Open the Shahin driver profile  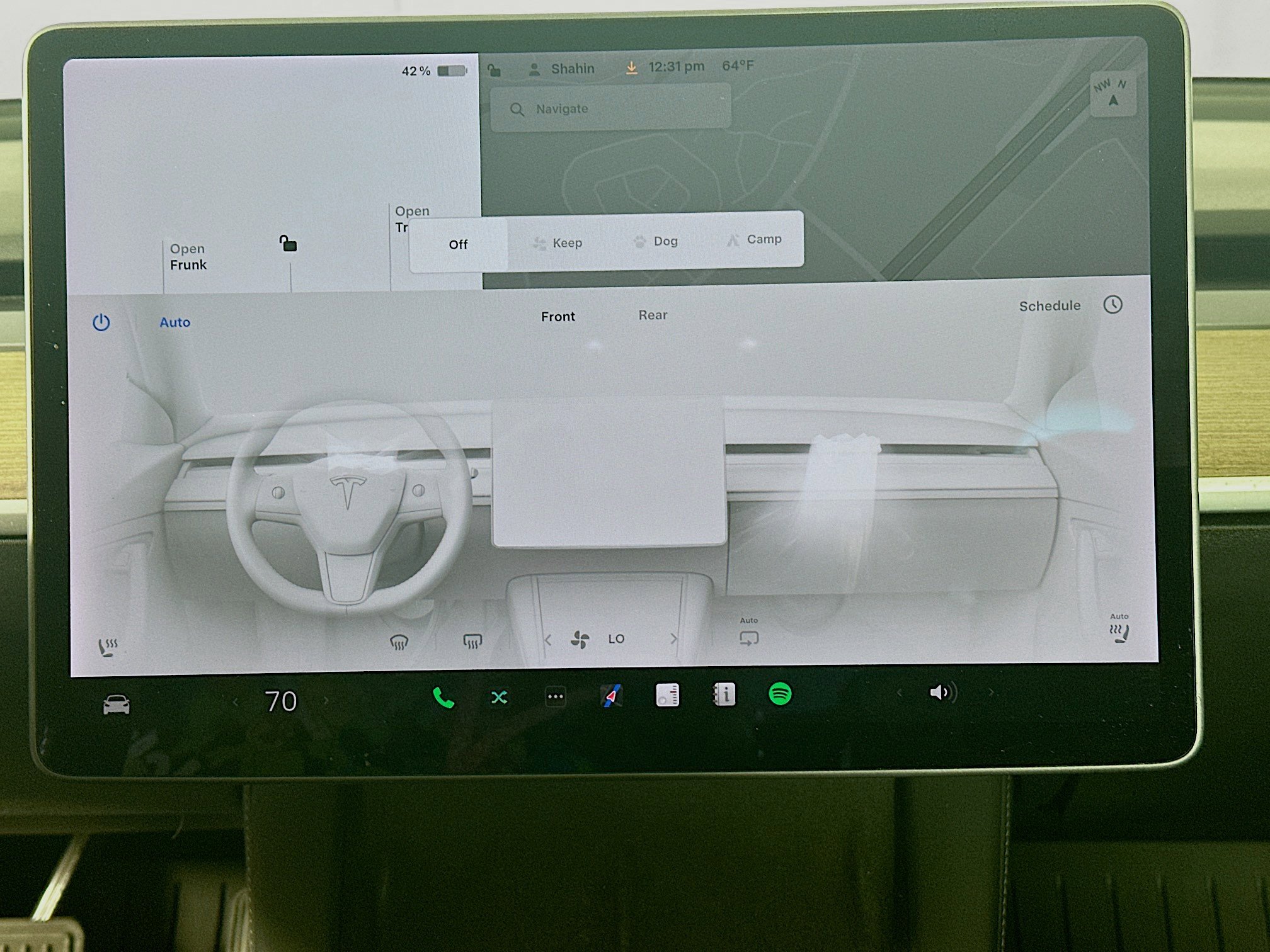coord(562,69)
